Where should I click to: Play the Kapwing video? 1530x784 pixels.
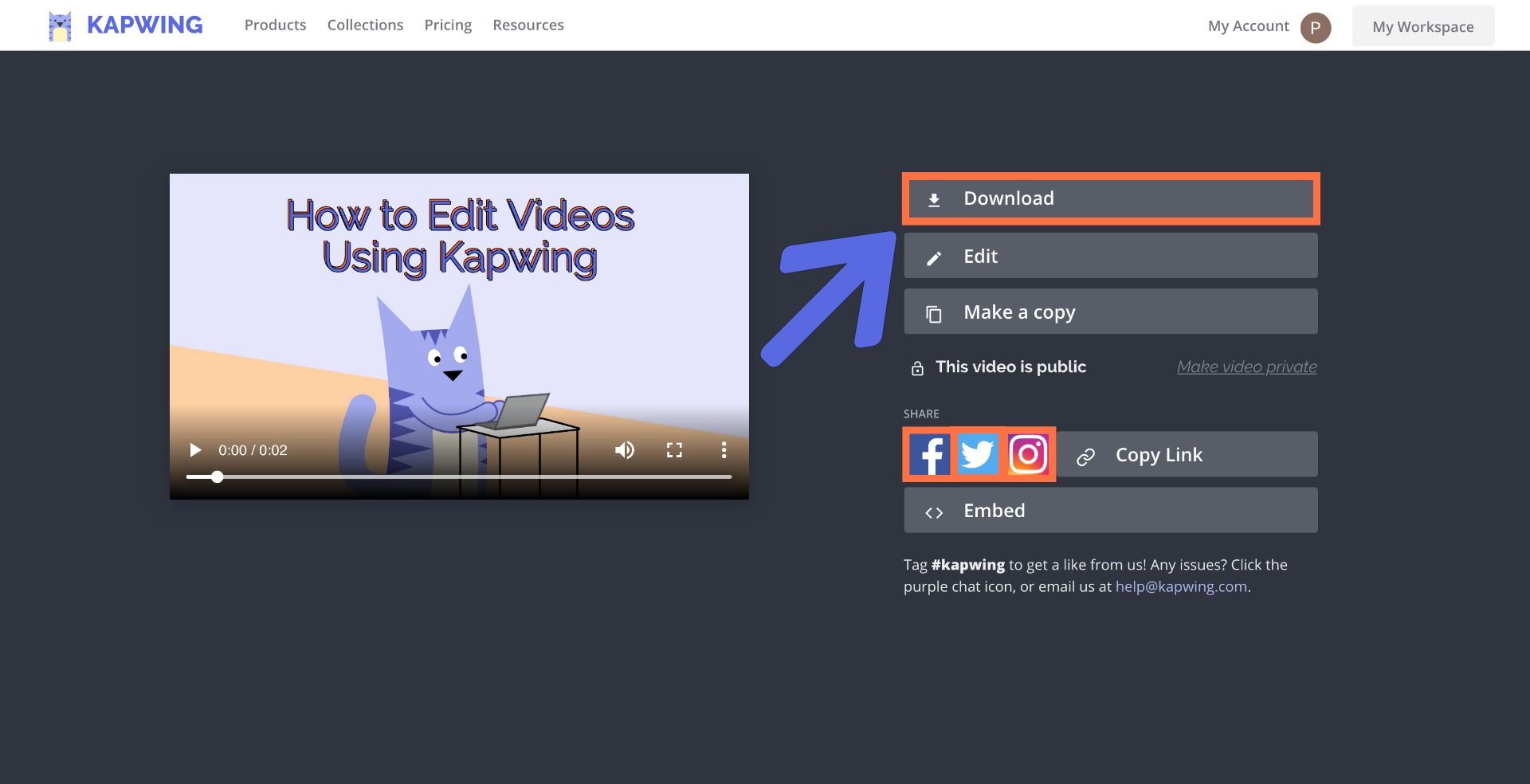[x=195, y=450]
